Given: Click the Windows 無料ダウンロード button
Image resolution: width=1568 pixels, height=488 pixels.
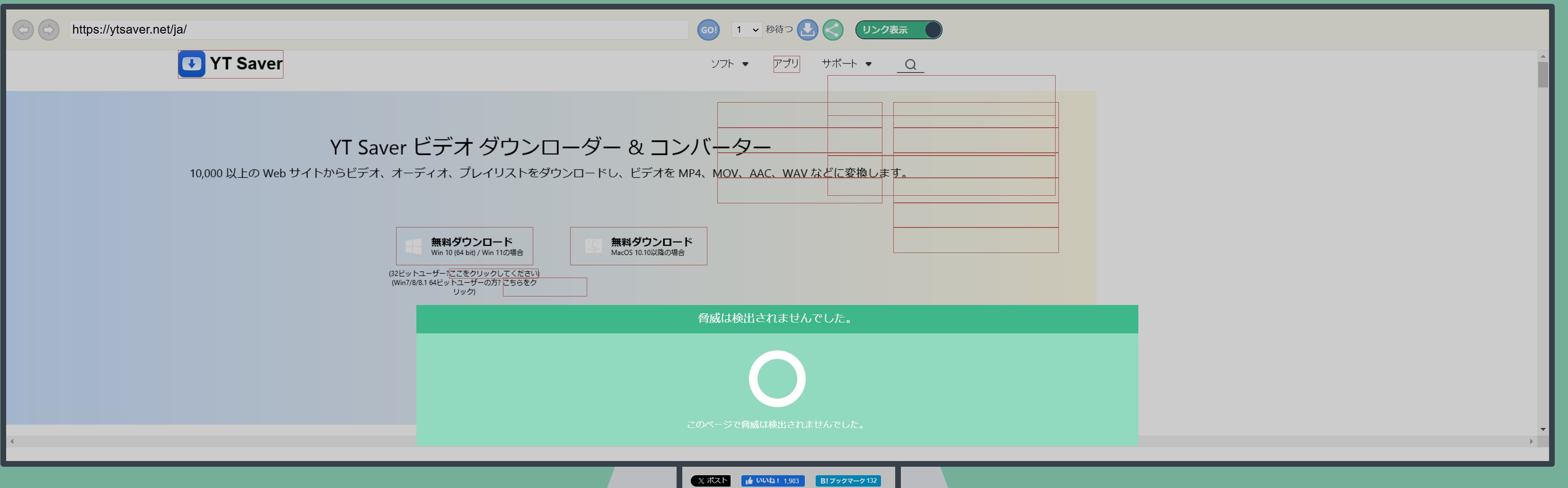Looking at the screenshot, I should click(465, 246).
